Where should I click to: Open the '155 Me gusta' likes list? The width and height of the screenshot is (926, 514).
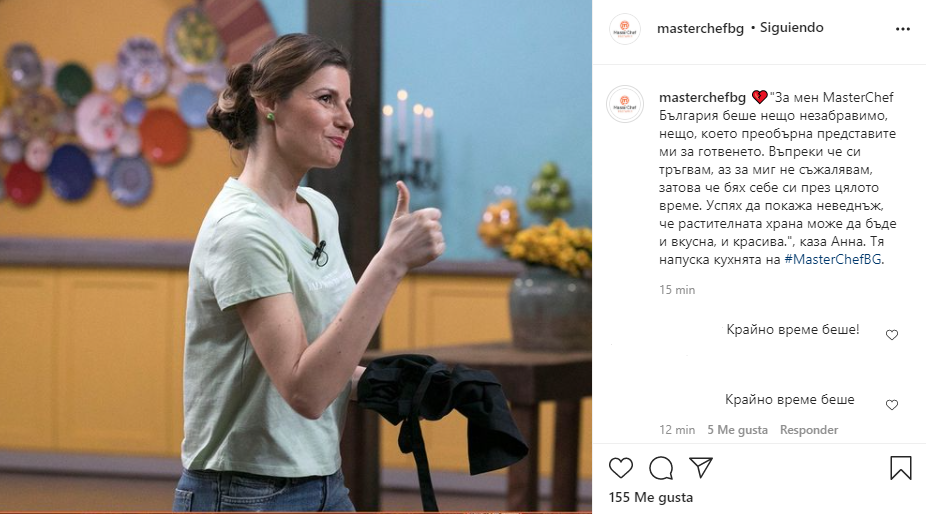pos(651,497)
